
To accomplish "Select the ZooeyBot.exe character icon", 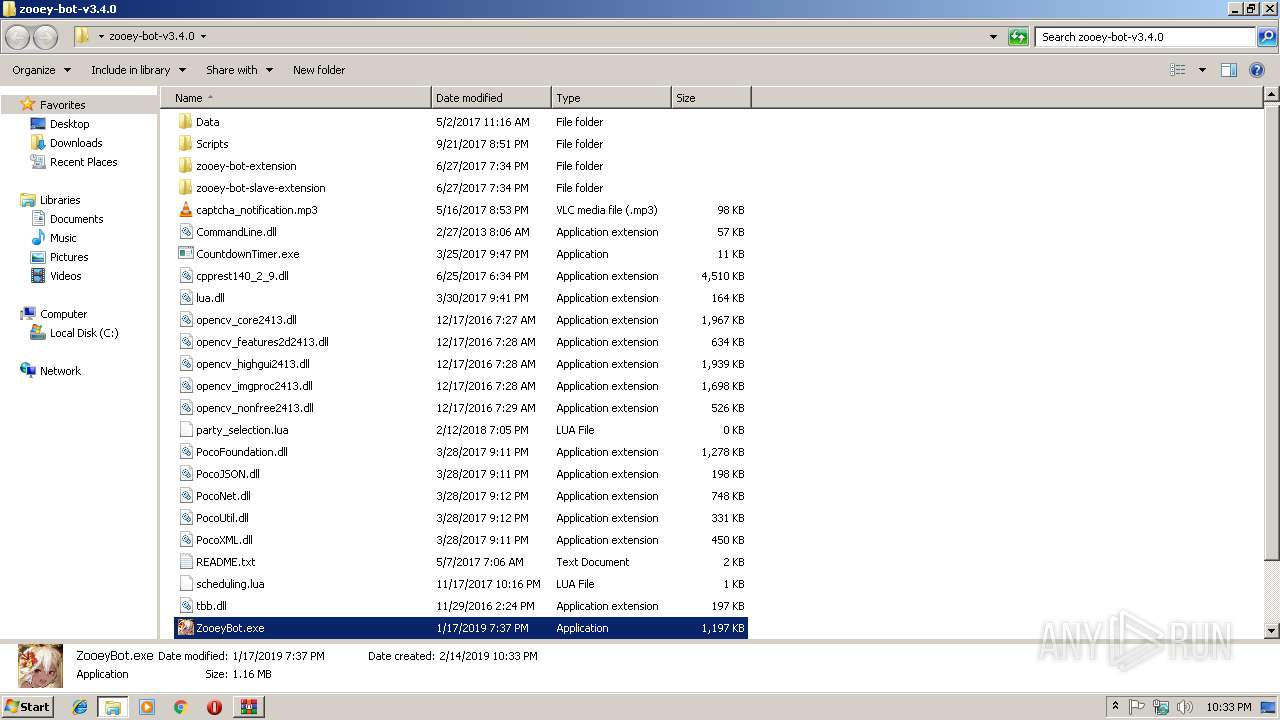I will pos(185,628).
